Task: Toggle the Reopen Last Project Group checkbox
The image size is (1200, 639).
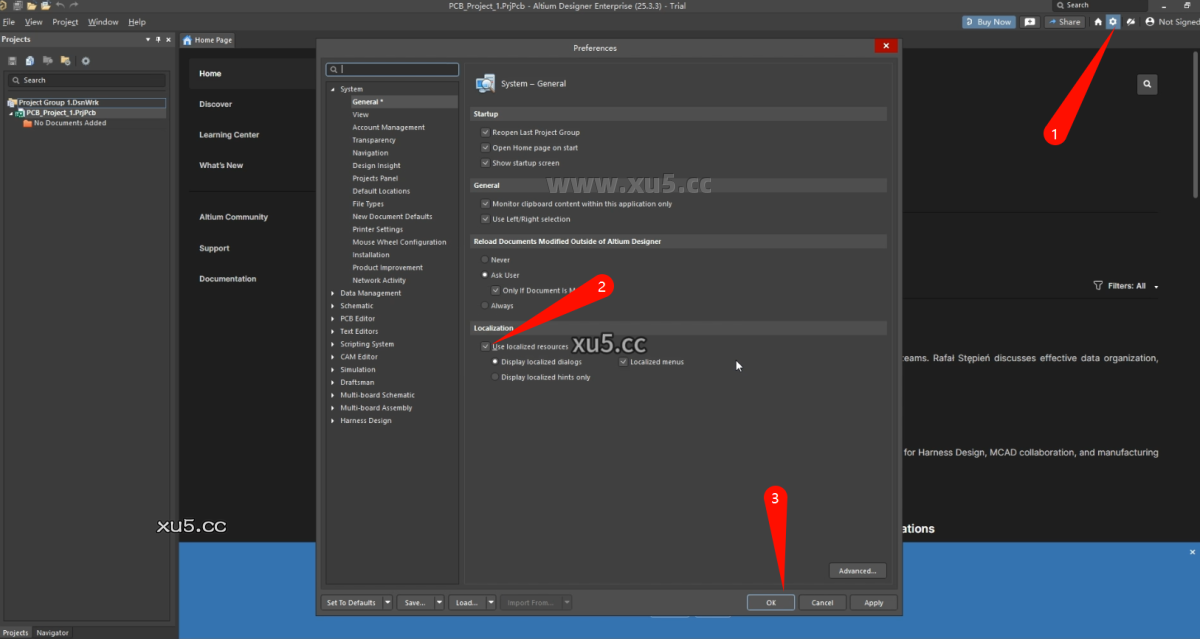Action: 485,132
